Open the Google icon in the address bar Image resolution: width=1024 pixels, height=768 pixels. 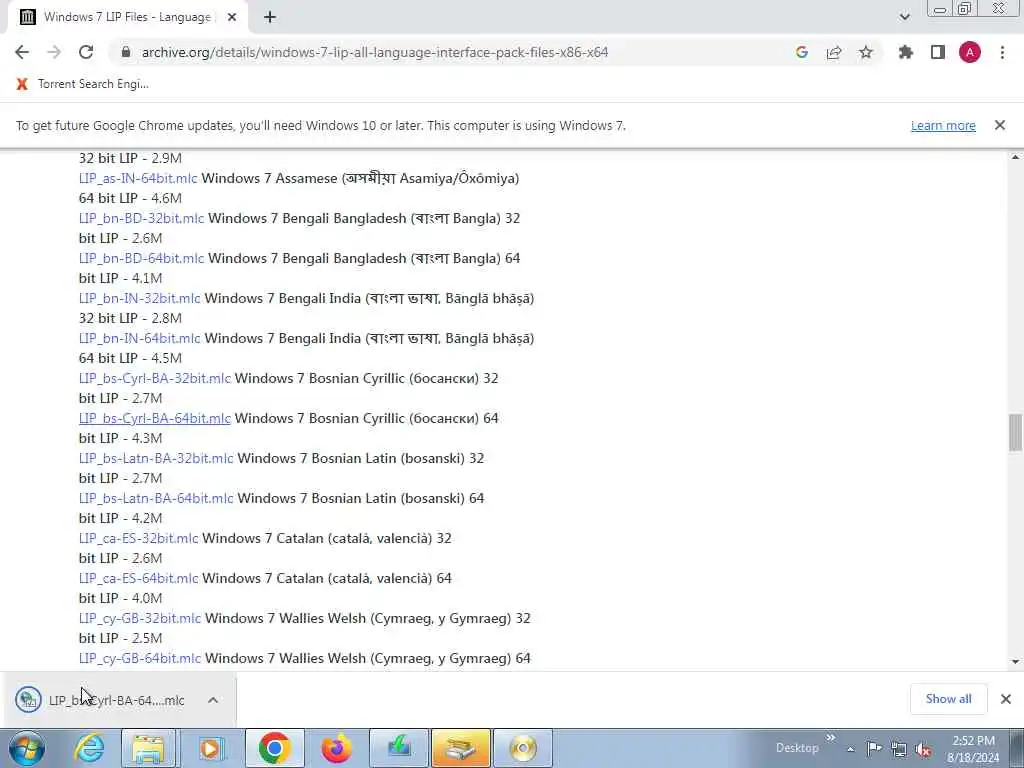click(802, 52)
